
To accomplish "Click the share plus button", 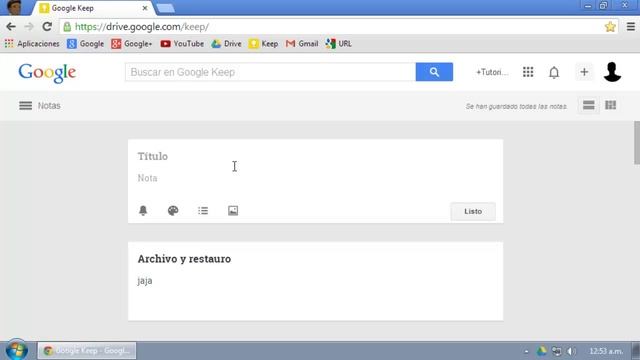I will click(584, 72).
